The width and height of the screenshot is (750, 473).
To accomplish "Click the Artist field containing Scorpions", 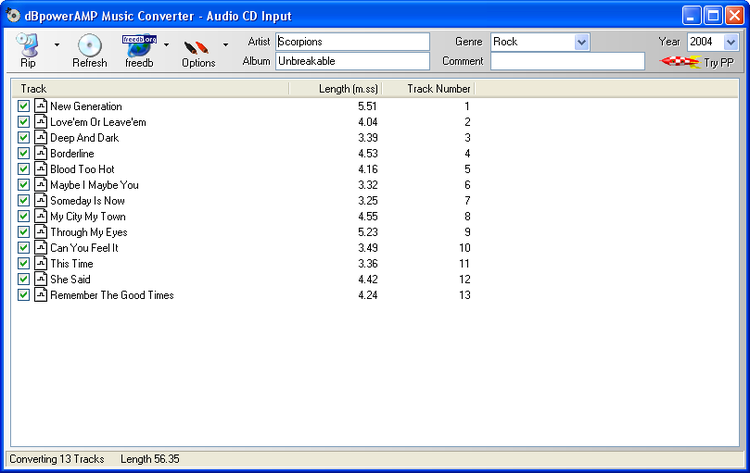I will [x=353, y=42].
